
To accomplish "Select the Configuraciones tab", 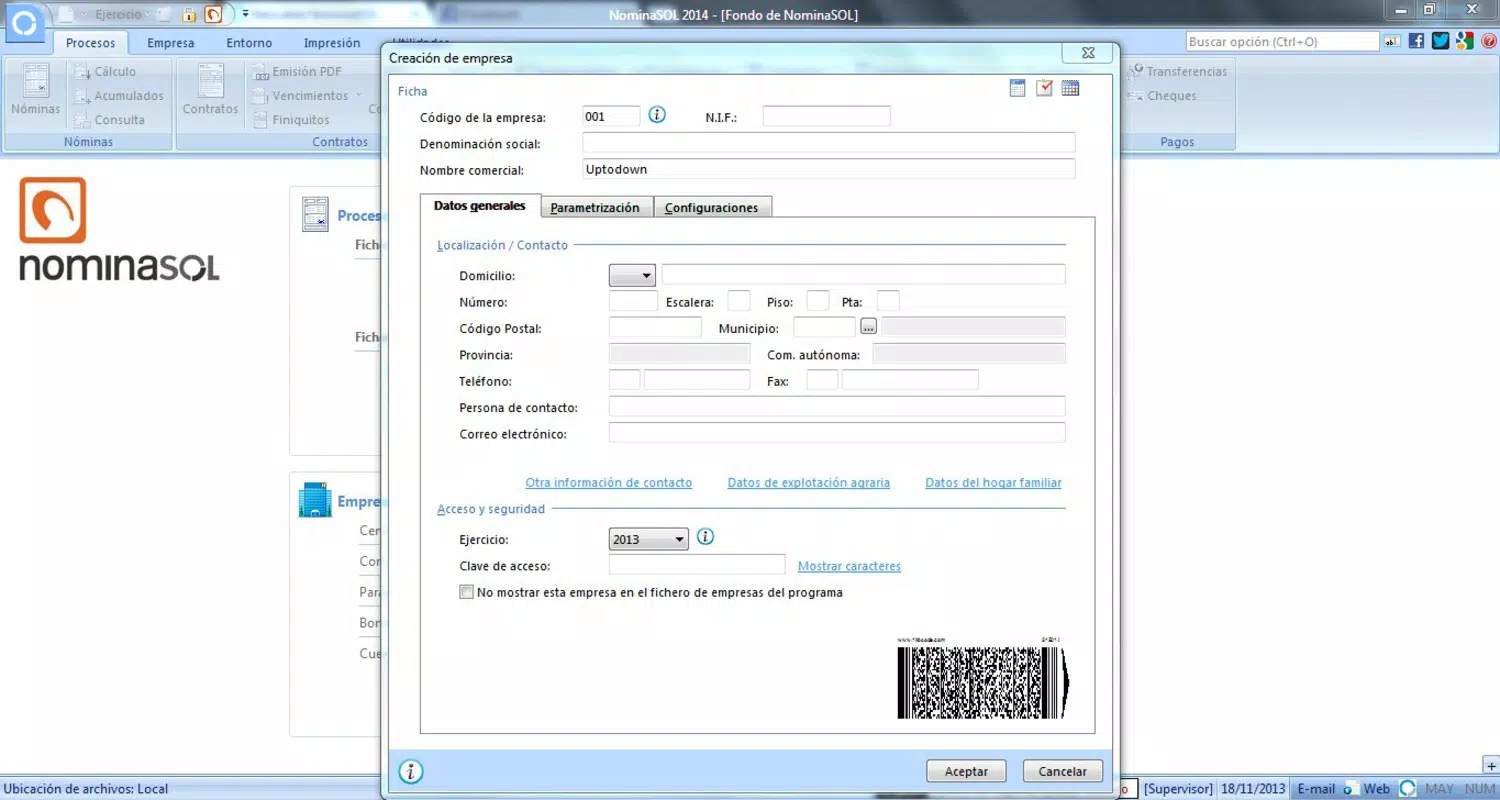I will pos(712,207).
